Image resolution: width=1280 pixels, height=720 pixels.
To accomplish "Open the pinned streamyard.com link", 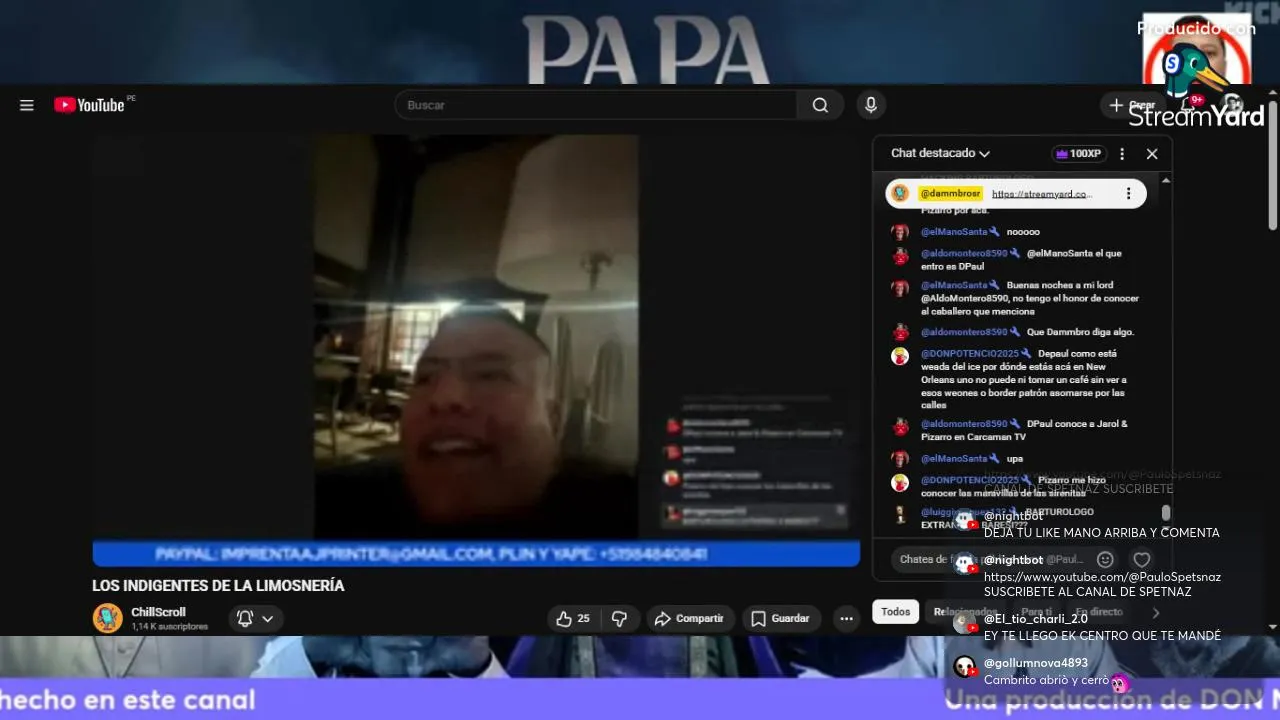I will tap(1042, 194).
